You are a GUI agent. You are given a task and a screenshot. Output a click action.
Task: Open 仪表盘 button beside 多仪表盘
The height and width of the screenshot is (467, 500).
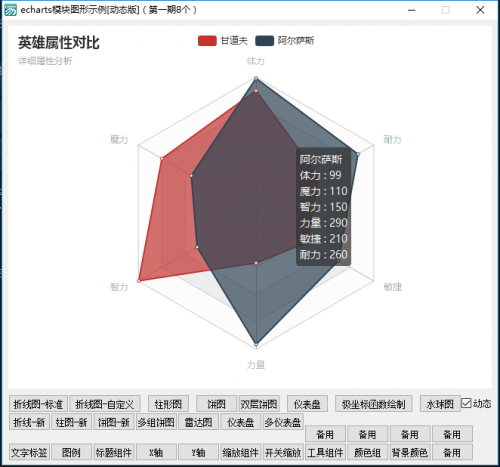click(241, 422)
